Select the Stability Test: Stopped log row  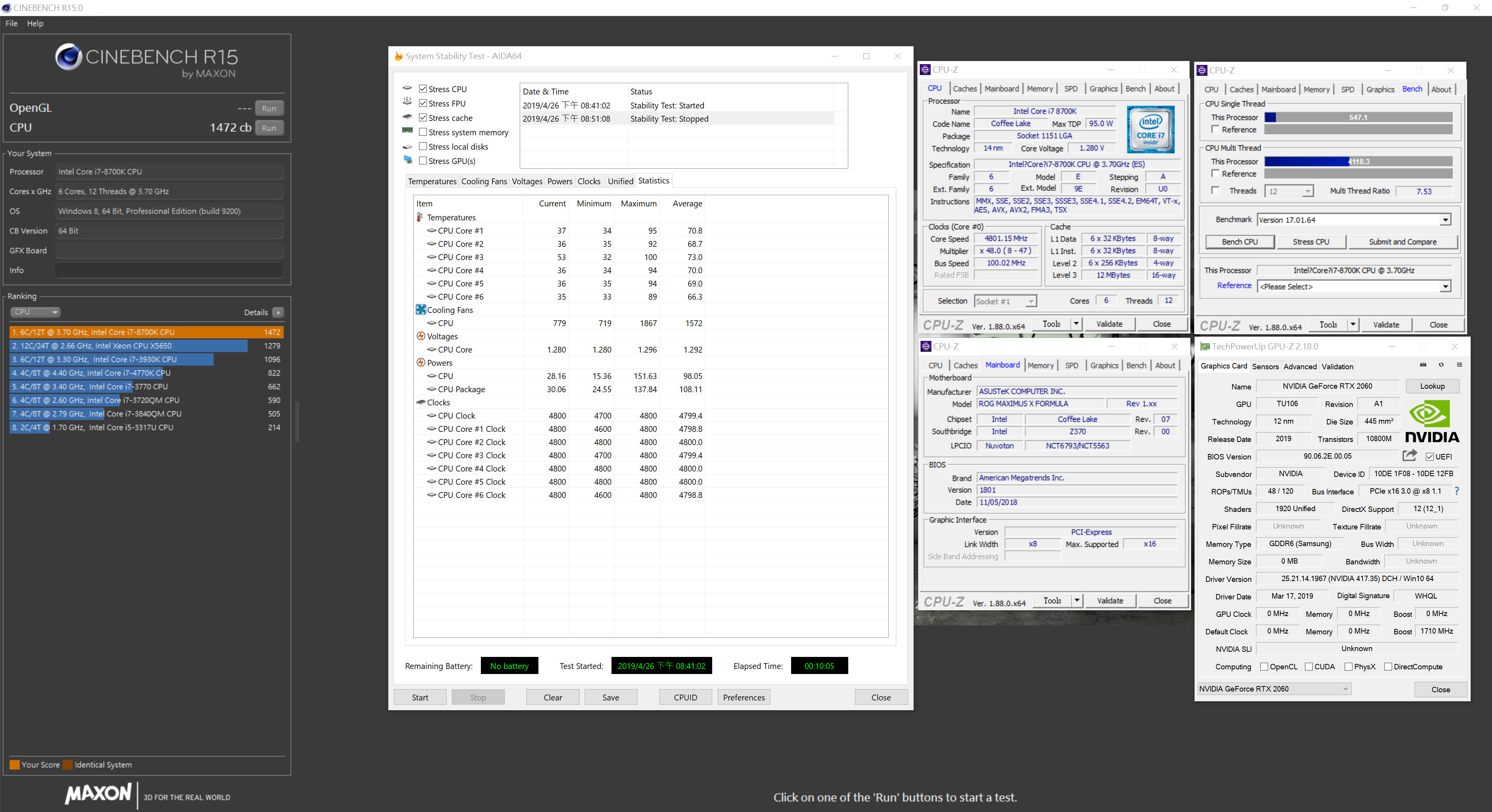(677, 119)
